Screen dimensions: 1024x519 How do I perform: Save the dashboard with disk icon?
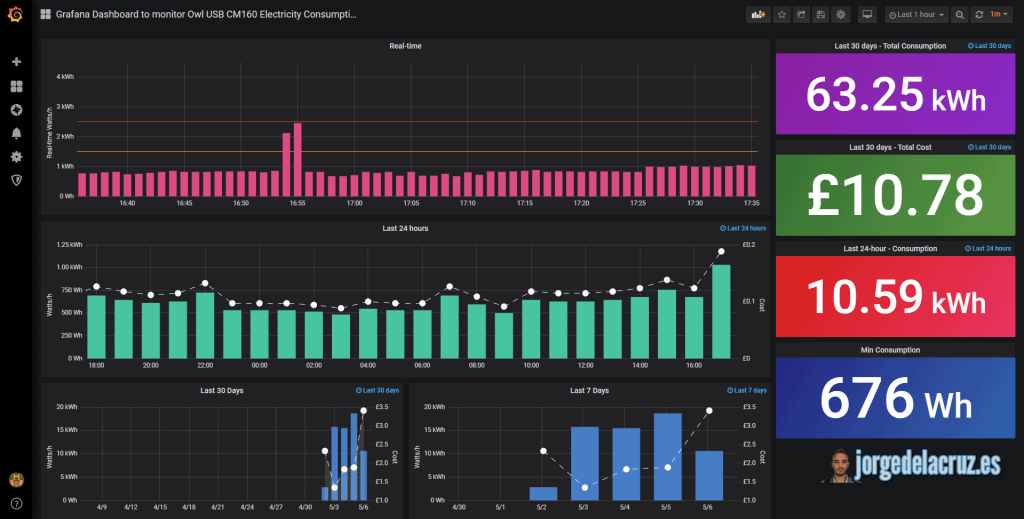pos(821,14)
